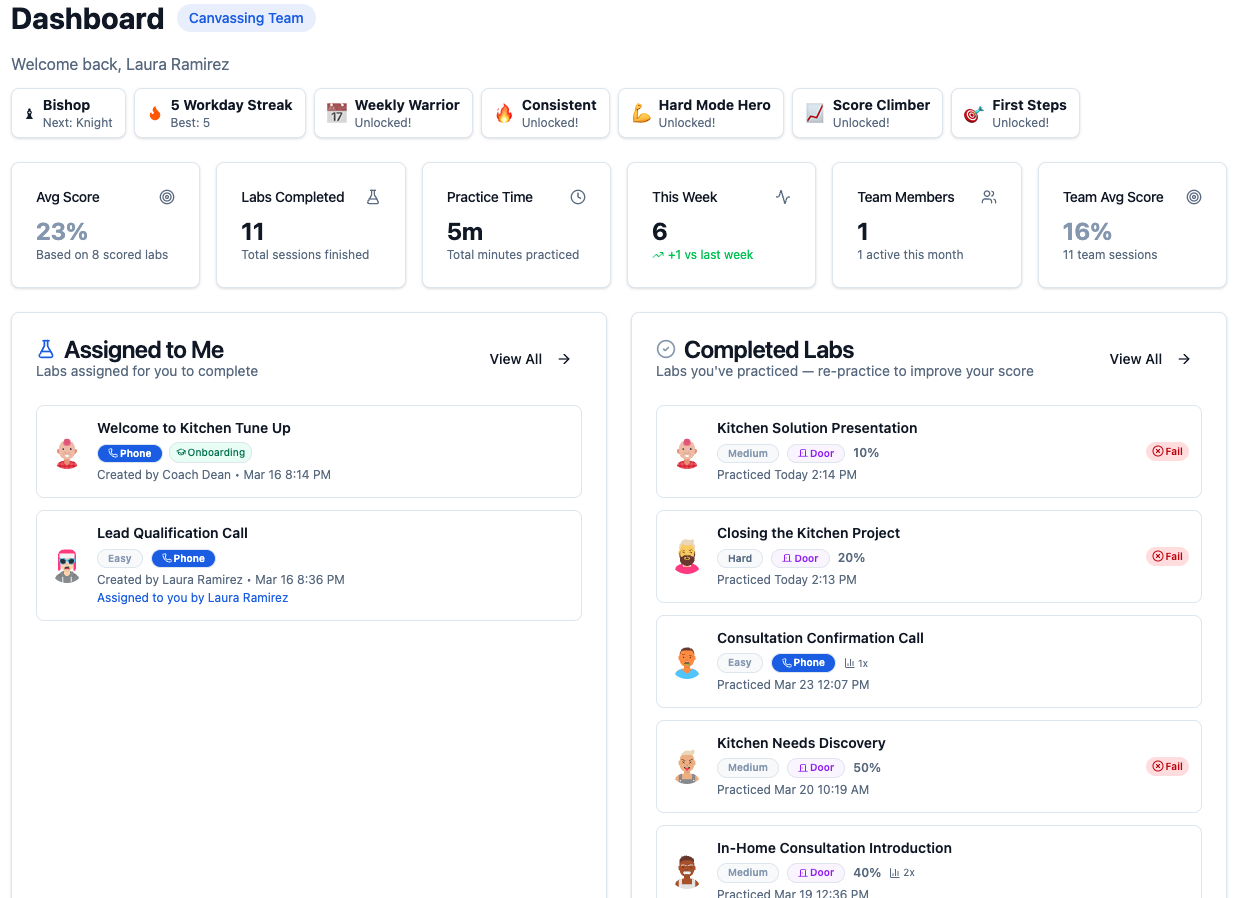The width and height of the screenshot is (1238, 898).
Task: Click the Fail badge on Closing the Kitchen Project
Action: (1167, 557)
